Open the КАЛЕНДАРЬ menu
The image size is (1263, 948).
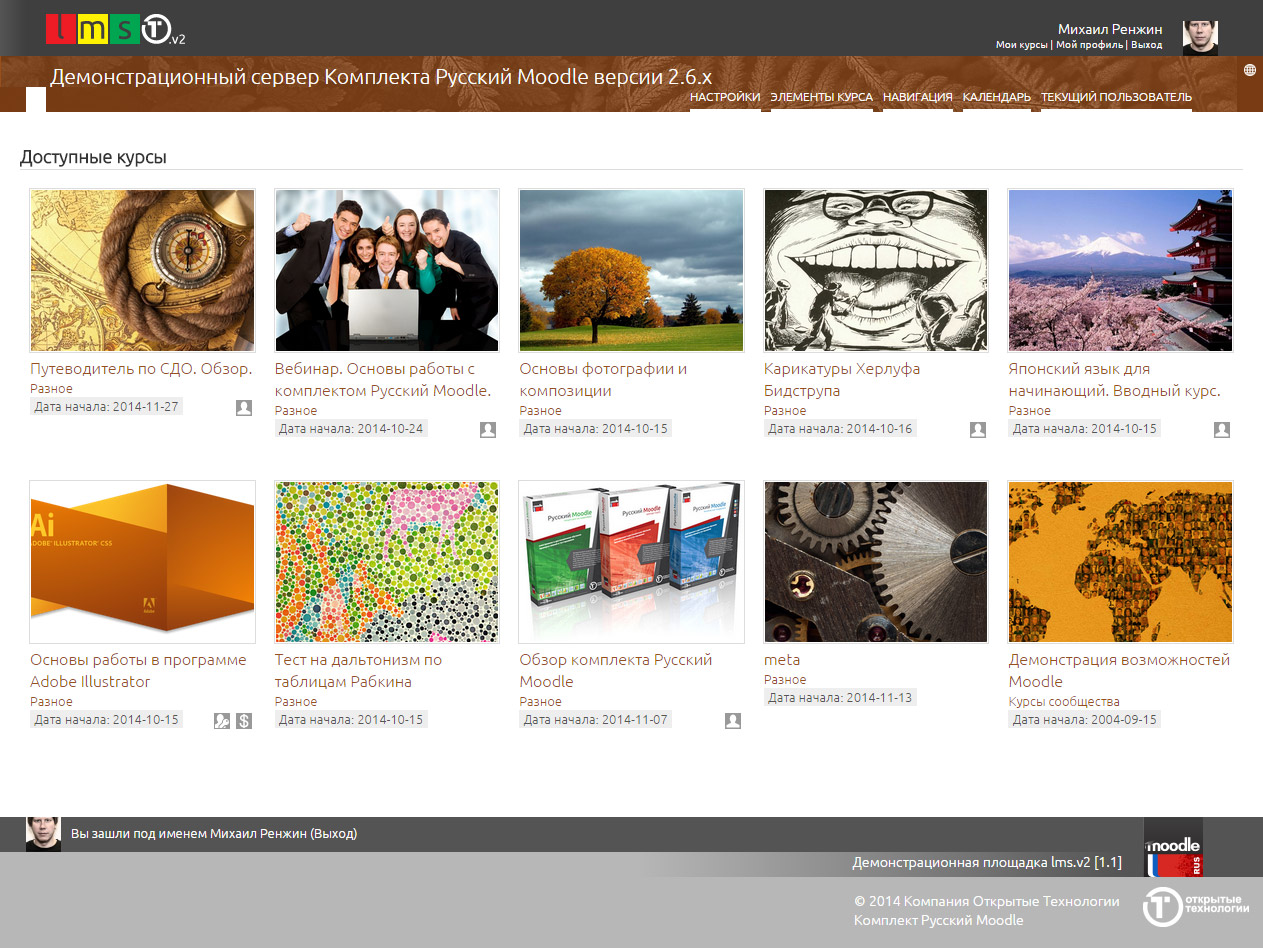pos(997,97)
